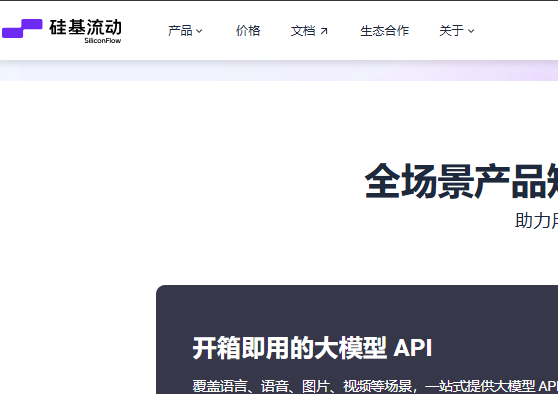
Task: Click the chevron next to 产品
Action: (199, 31)
